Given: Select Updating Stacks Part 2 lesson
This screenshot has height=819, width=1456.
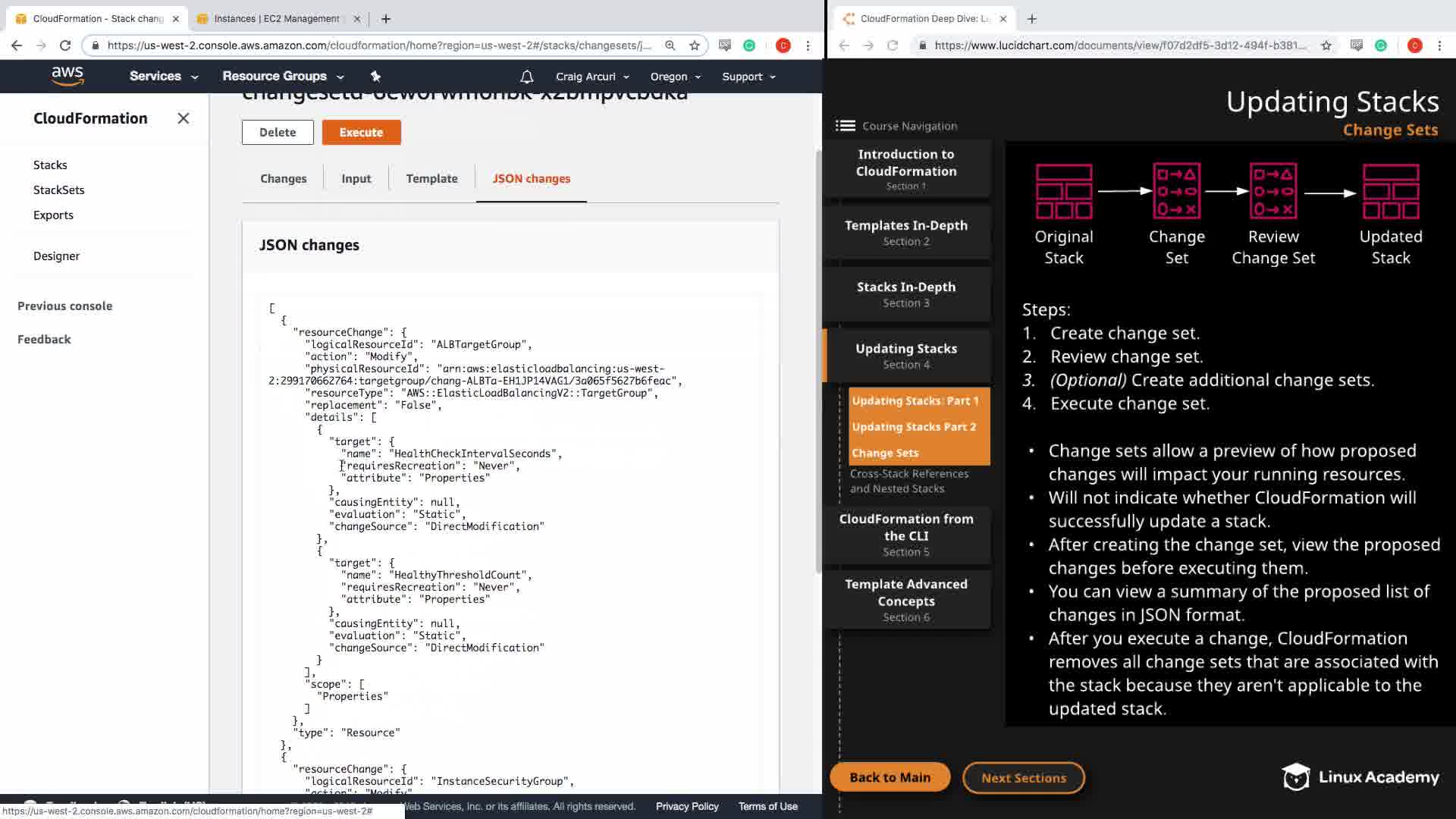Looking at the screenshot, I should pyautogui.click(x=914, y=427).
